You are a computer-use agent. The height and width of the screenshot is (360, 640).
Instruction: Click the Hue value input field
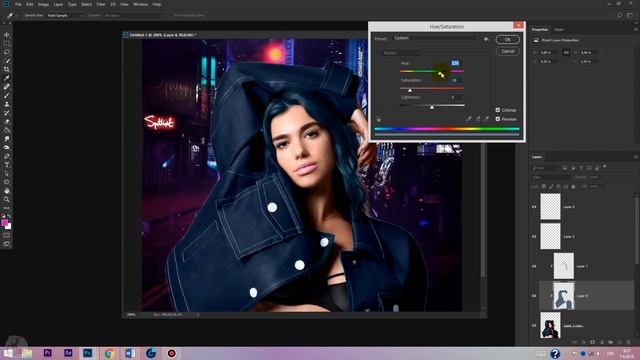tap(456, 63)
